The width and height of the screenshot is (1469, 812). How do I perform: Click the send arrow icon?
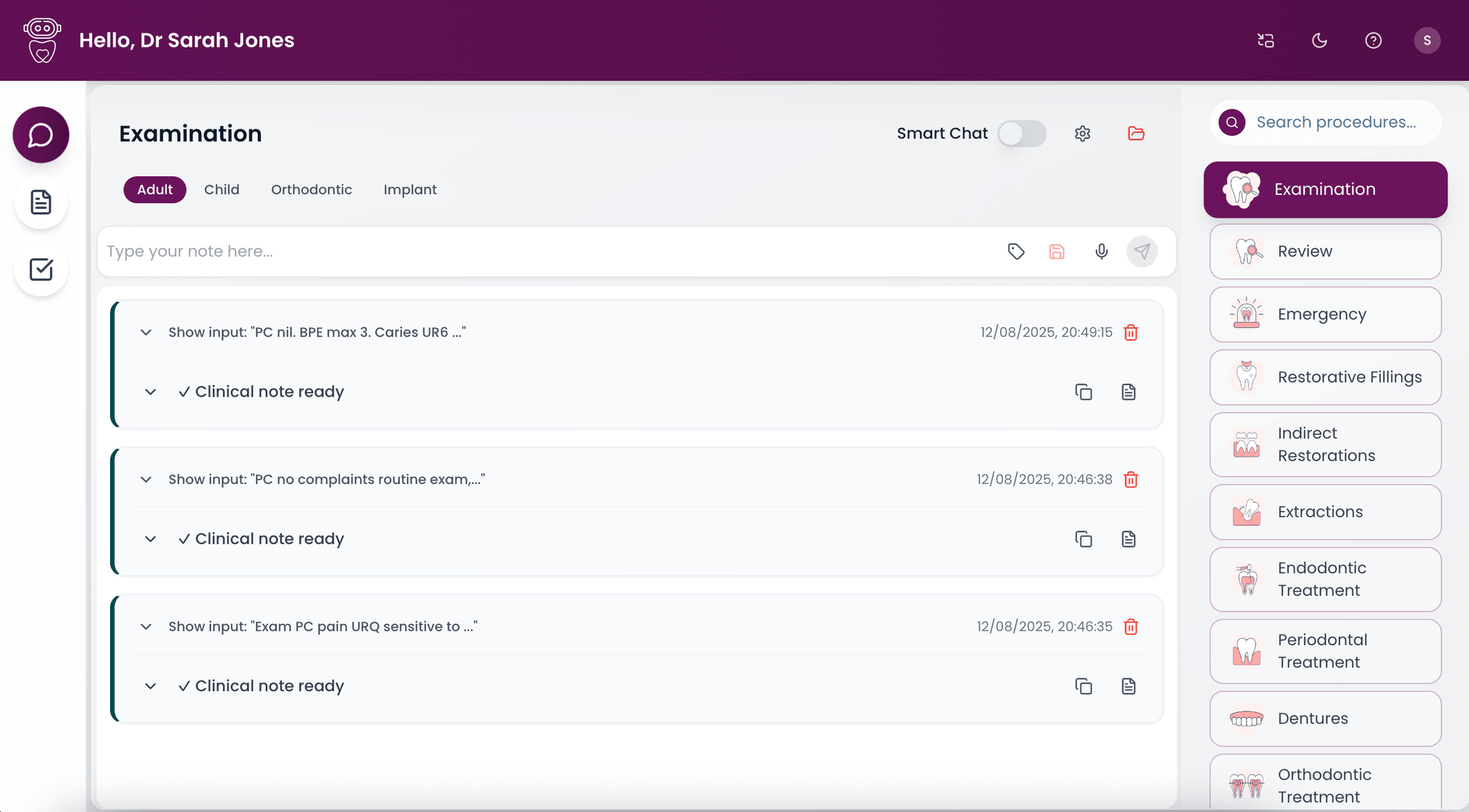(1142, 252)
